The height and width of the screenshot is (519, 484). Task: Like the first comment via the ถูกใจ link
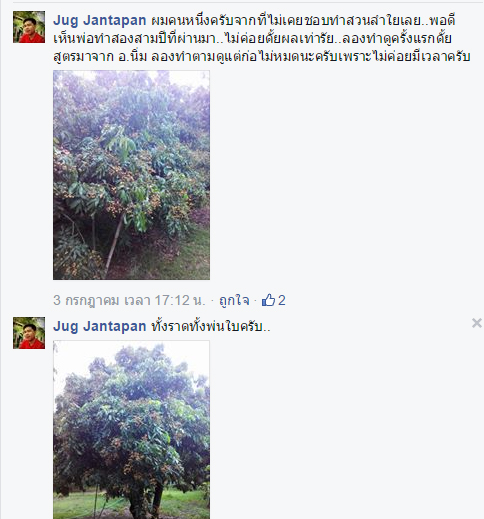(x=234, y=300)
